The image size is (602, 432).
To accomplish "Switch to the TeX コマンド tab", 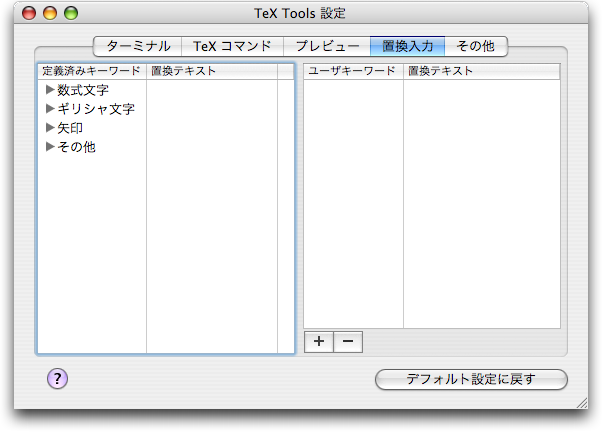I will (x=232, y=46).
